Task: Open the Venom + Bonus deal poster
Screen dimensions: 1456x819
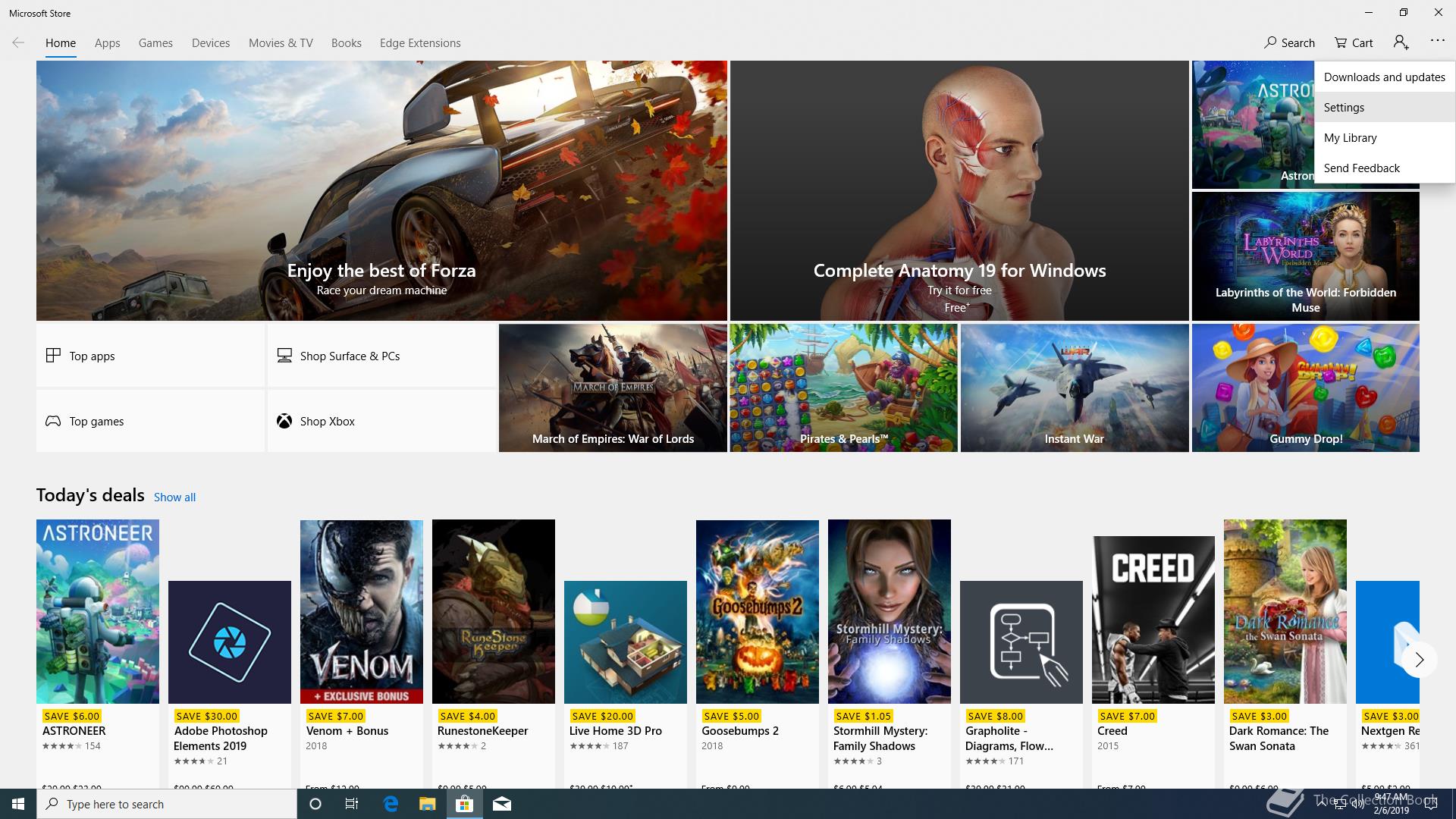Action: (362, 611)
